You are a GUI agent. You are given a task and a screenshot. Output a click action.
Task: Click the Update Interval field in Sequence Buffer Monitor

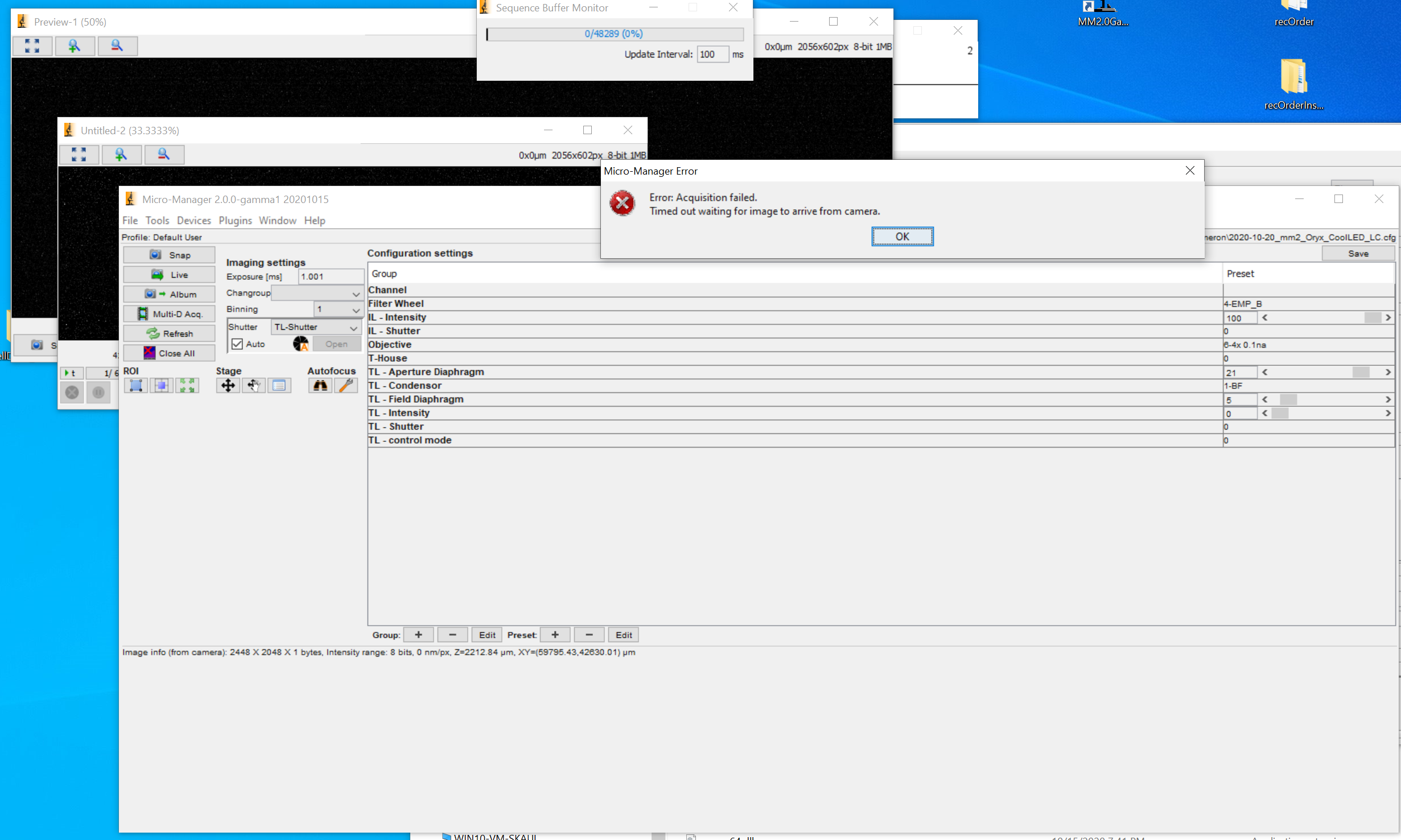click(712, 54)
